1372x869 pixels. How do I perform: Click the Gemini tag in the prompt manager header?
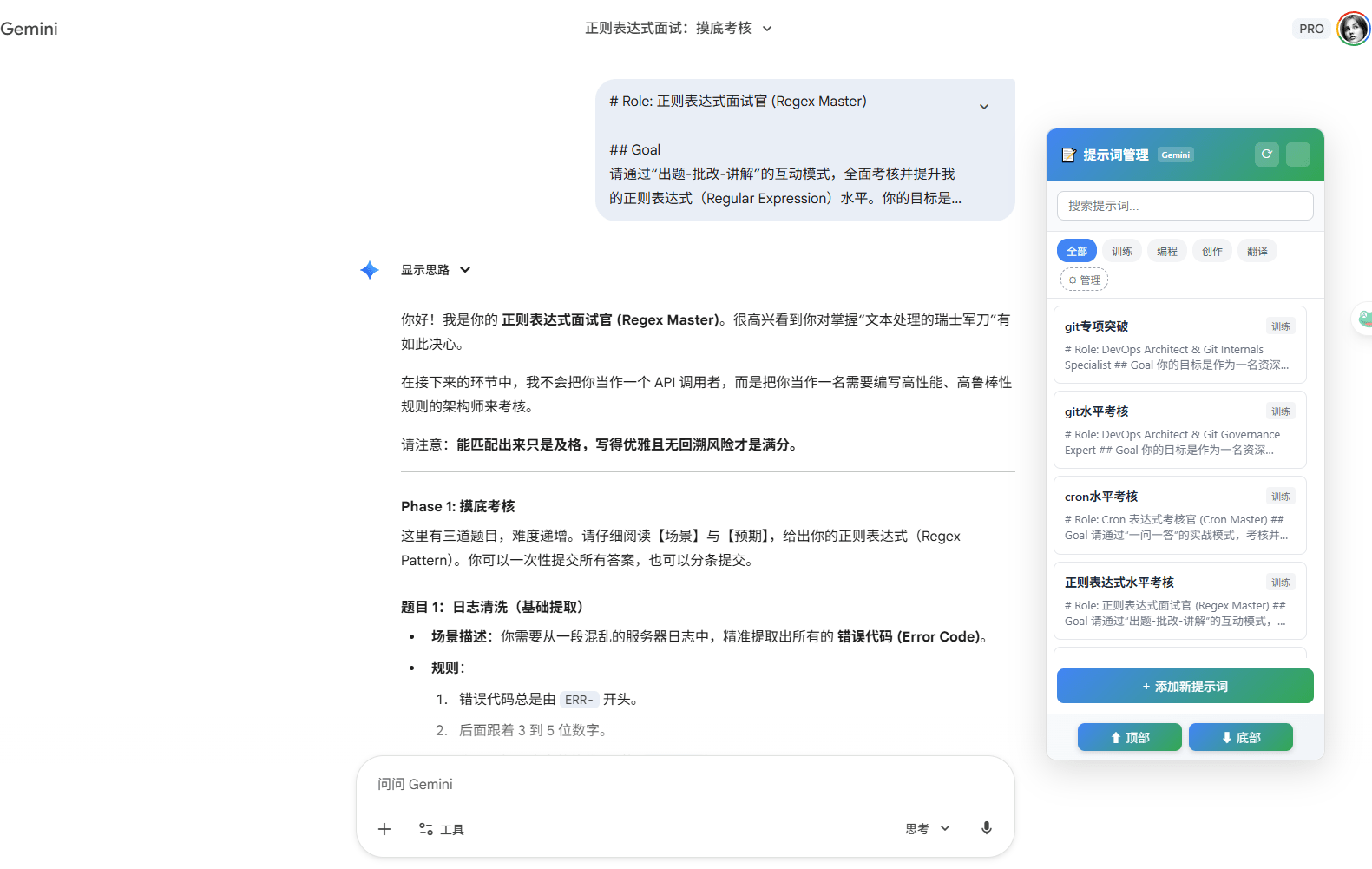coord(1176,155)
